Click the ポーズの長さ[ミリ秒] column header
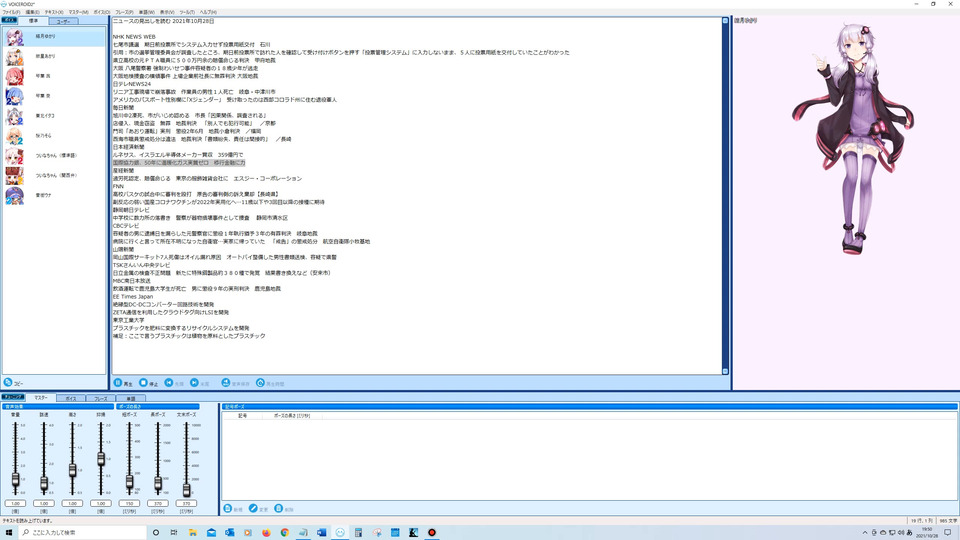Image resolution: width=960 pixels, height=540 pixels. (292, 416)
